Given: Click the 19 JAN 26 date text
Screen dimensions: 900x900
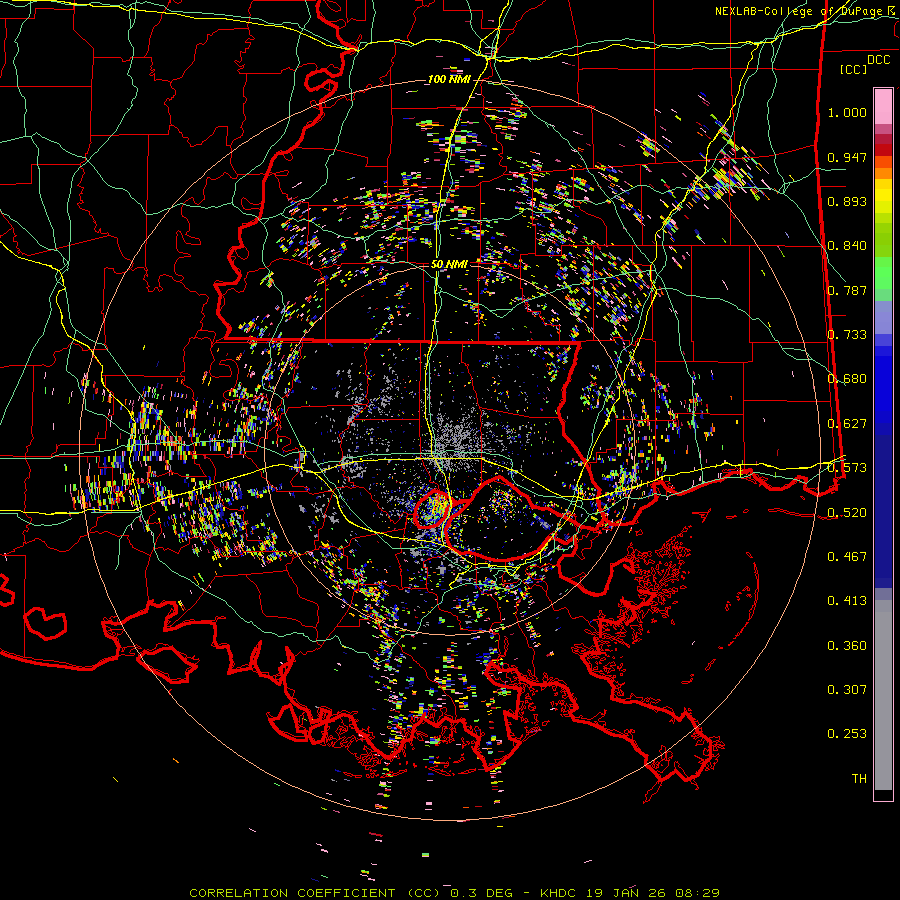Looking at the screenshot, I should coord(626,893).
